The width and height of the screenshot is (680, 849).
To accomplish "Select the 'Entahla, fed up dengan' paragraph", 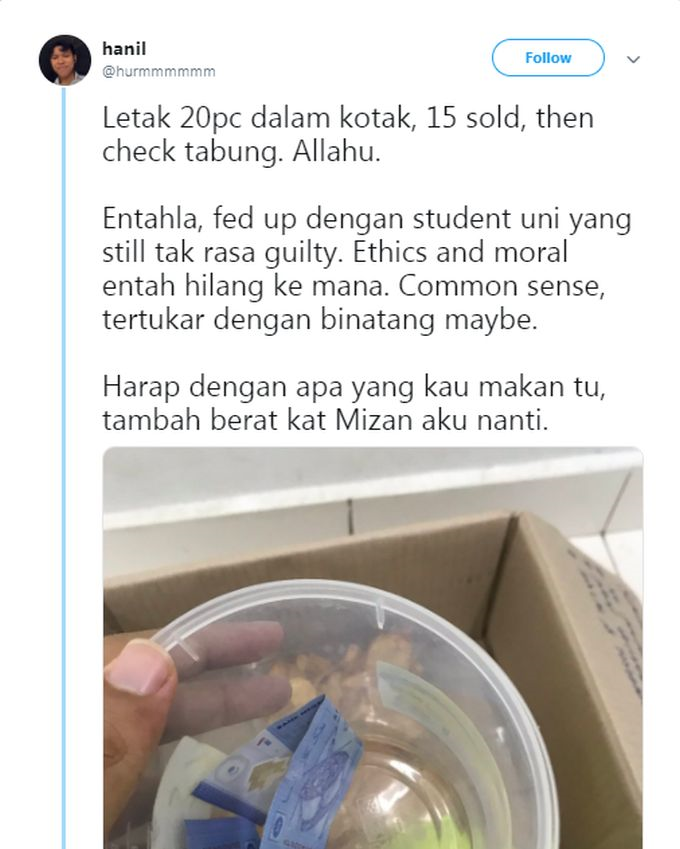I will [367, 269].
